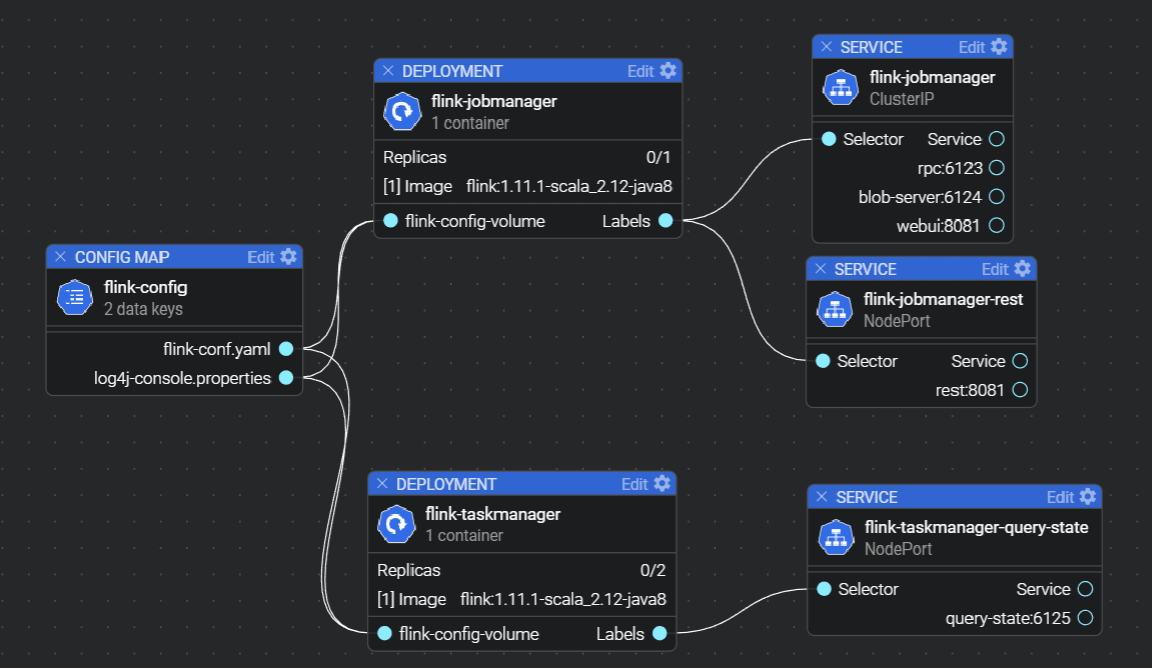Click the Replicas 0/2 row of flink-taskmanager
Image resolution: width=1152 pixels, height=668 pixels.
[x=522, y=570]
